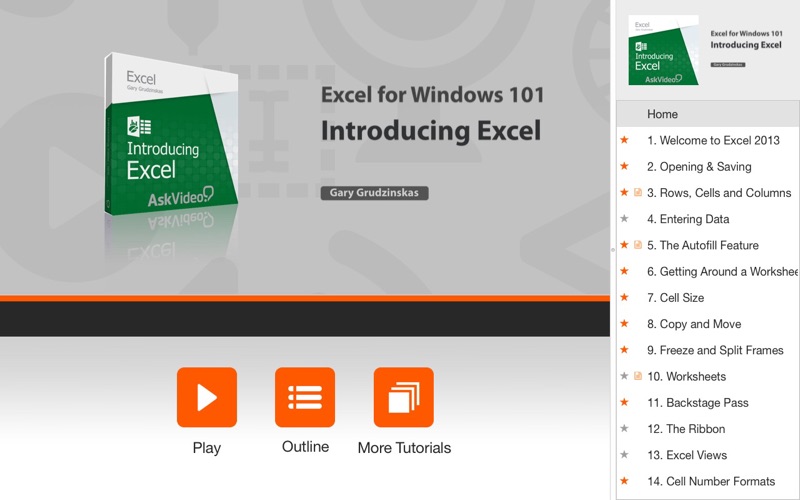This screenshot has width=800, height=500.
Task: Click the Gary Grudzinskas author badge in main area
Action: click(x=374, y=193)
